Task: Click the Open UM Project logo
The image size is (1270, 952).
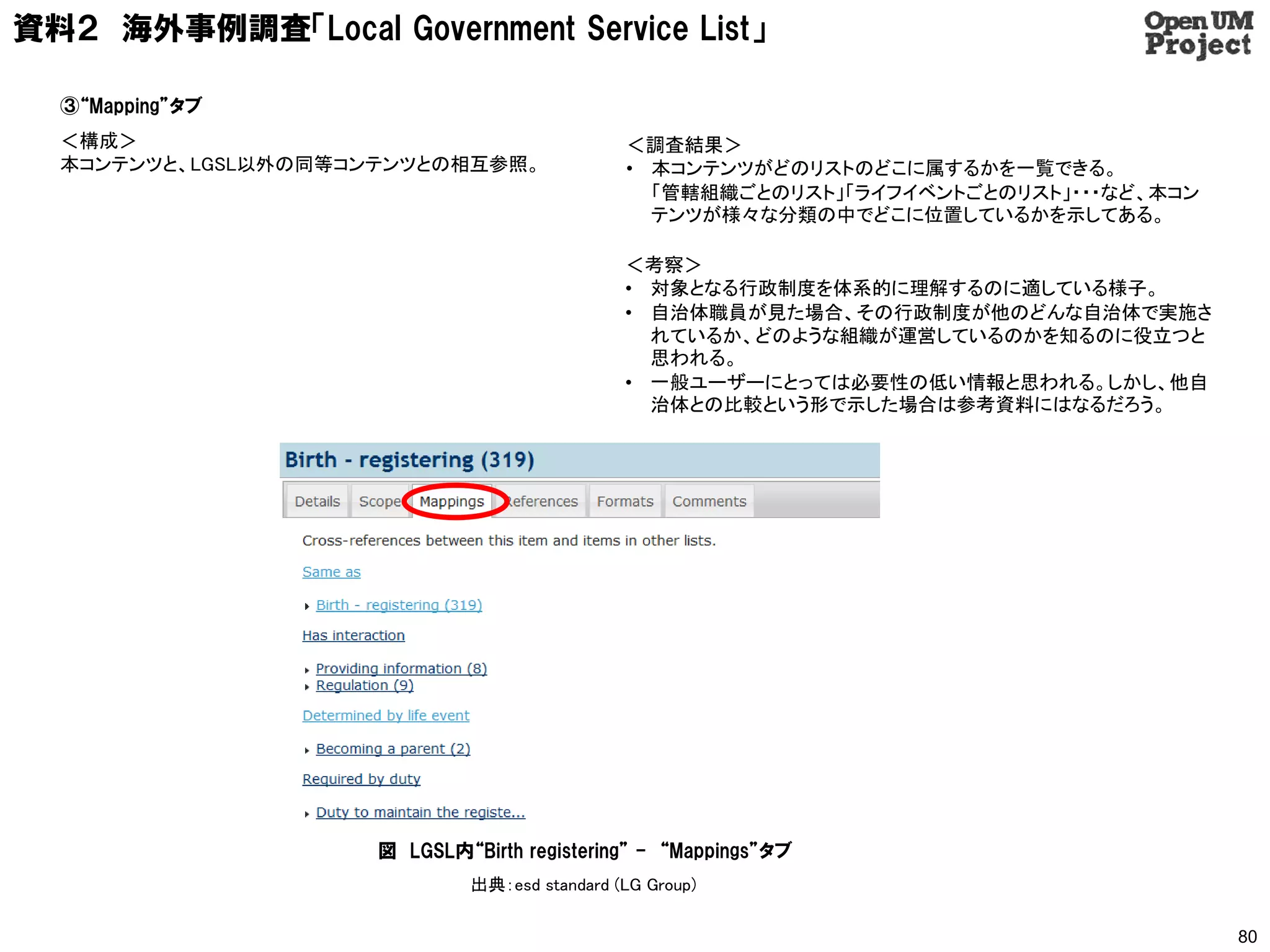Action: (x=1198, y=34)
